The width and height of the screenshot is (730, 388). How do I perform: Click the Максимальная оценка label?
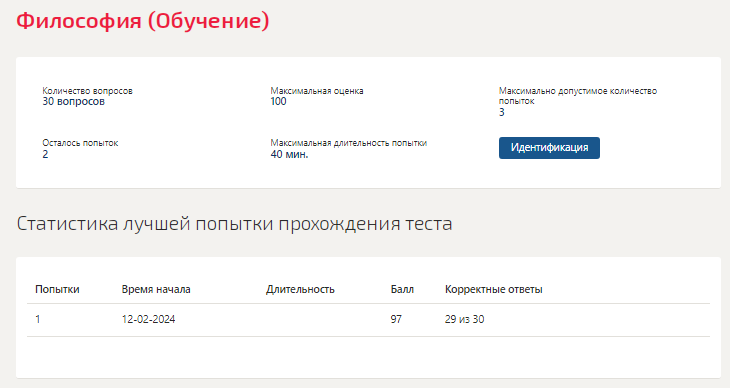click(x=317, y=91)
